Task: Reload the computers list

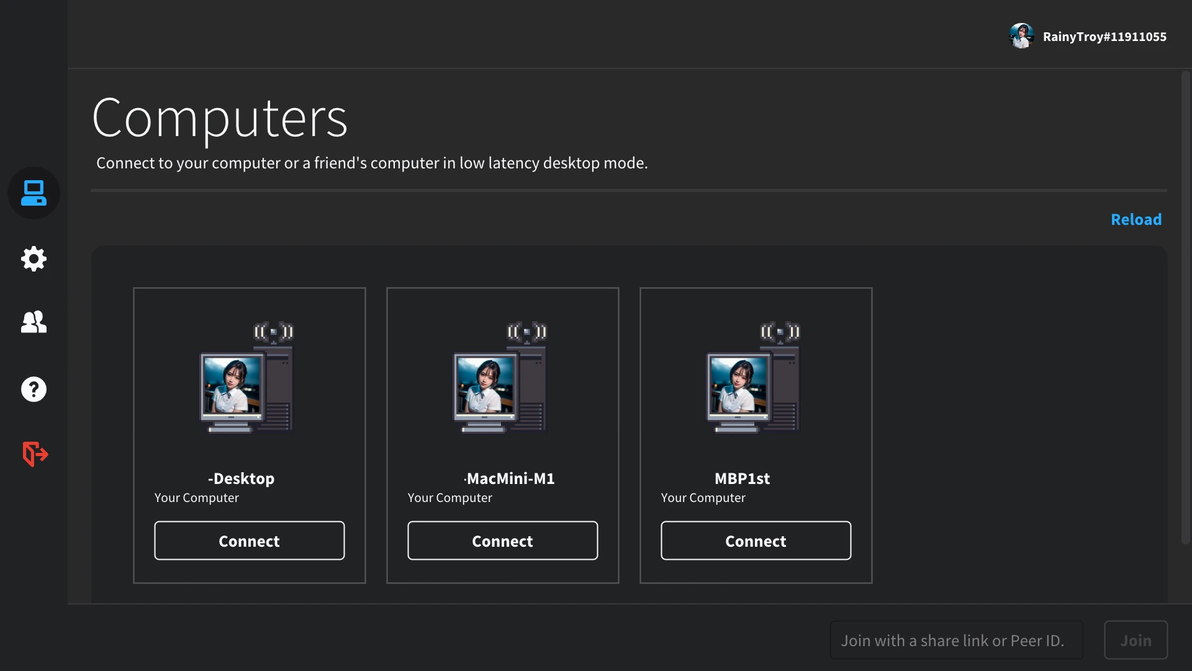Action: [x=1136, y=219]
